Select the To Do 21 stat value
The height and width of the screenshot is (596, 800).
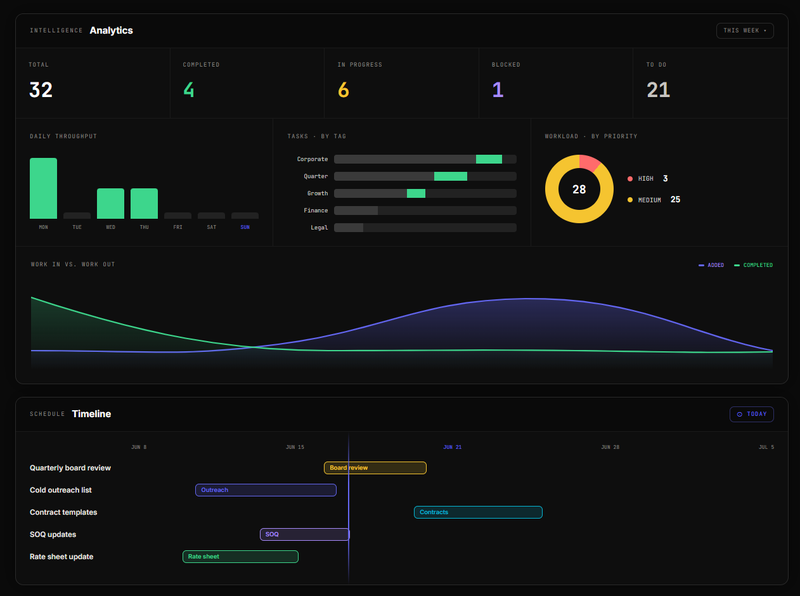tap(658, 90)
